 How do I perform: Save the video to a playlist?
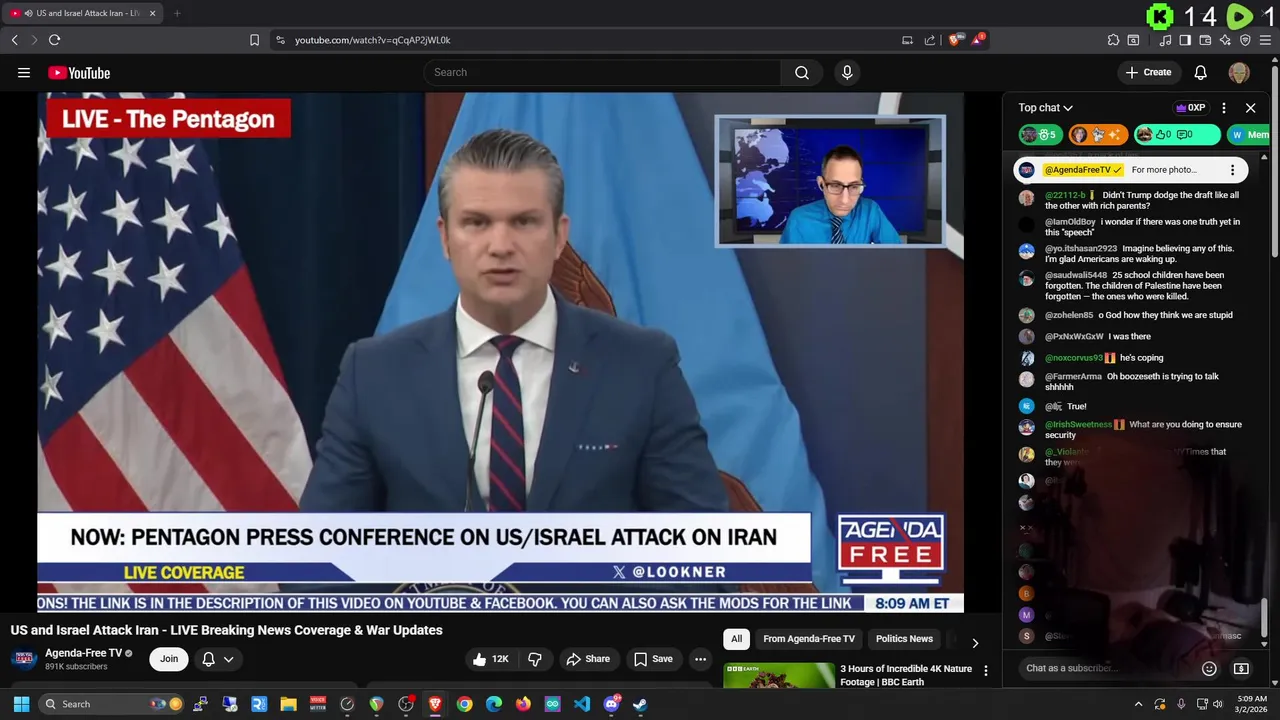coord(653,659)
